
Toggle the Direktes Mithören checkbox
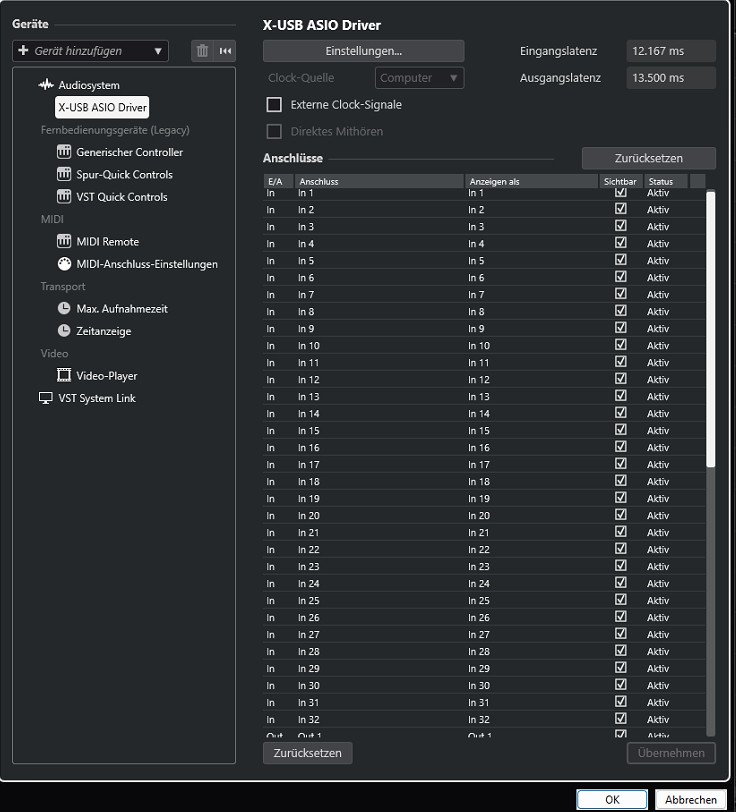coord(274,132)
